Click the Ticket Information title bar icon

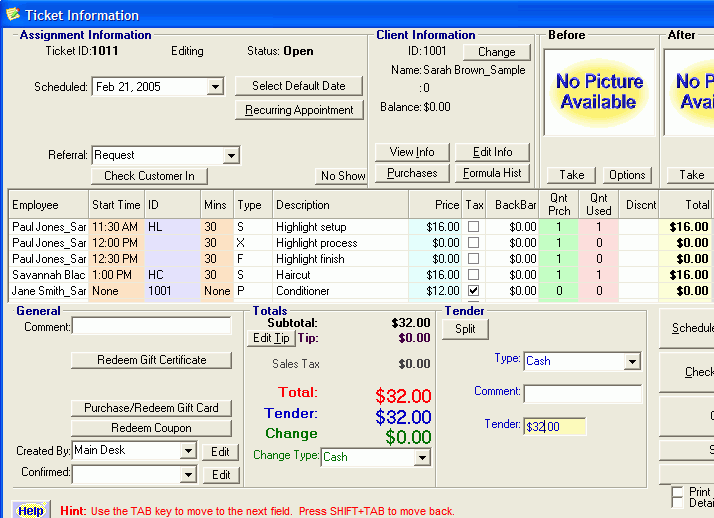click(x=13, y=15)
